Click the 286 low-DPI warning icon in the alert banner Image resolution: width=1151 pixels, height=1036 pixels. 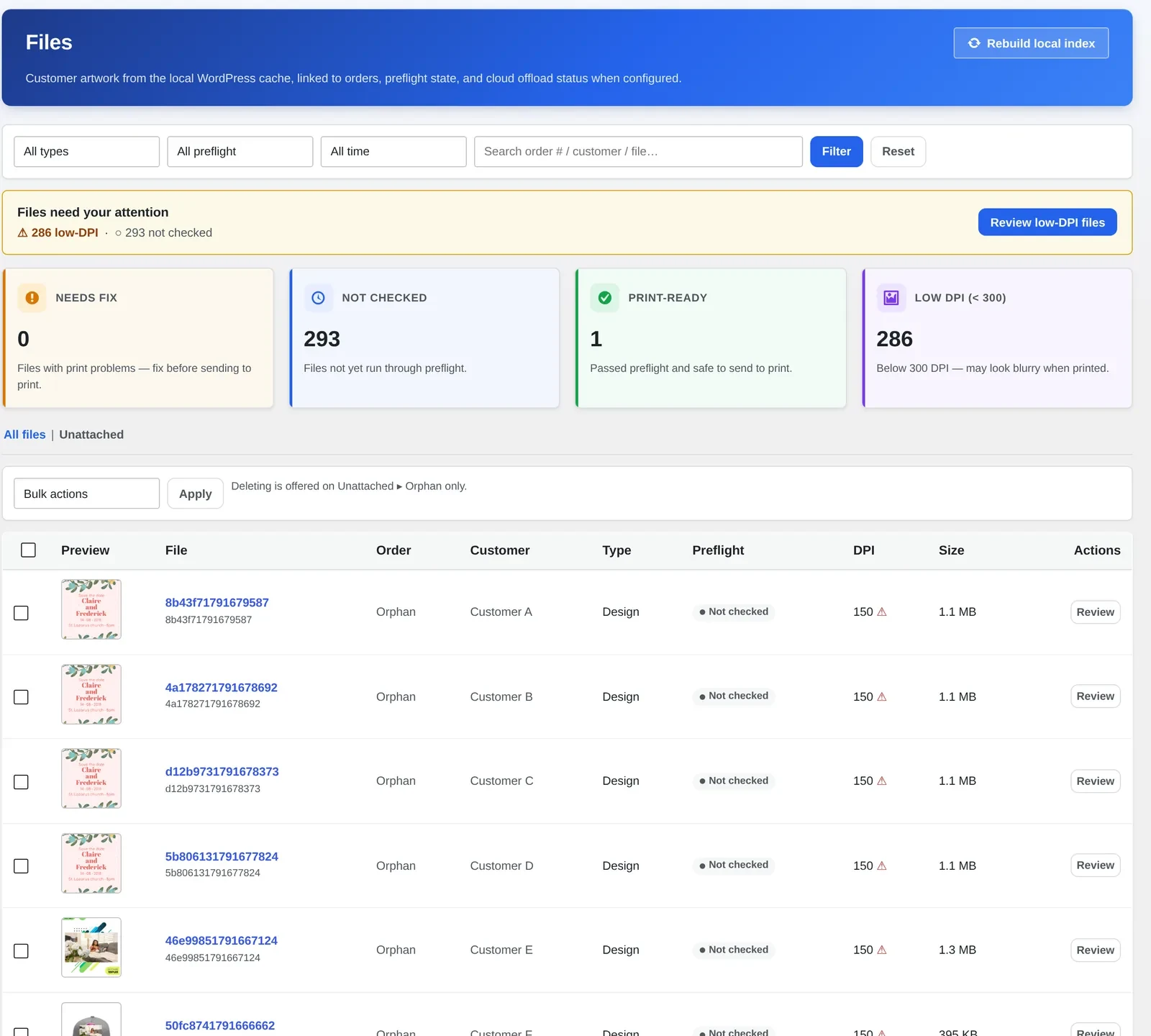click(22, 233)
